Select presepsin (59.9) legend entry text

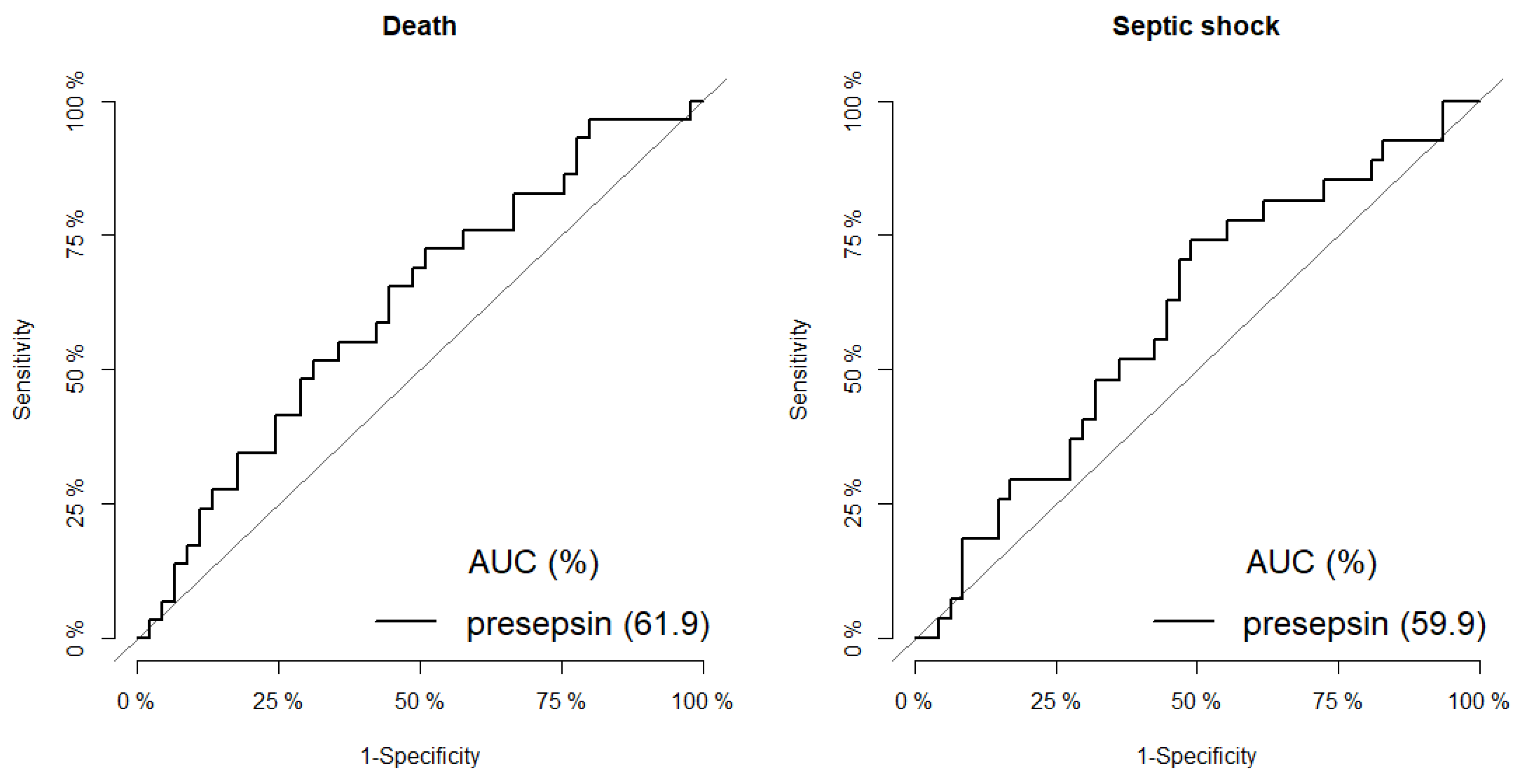pos(1364,624)
